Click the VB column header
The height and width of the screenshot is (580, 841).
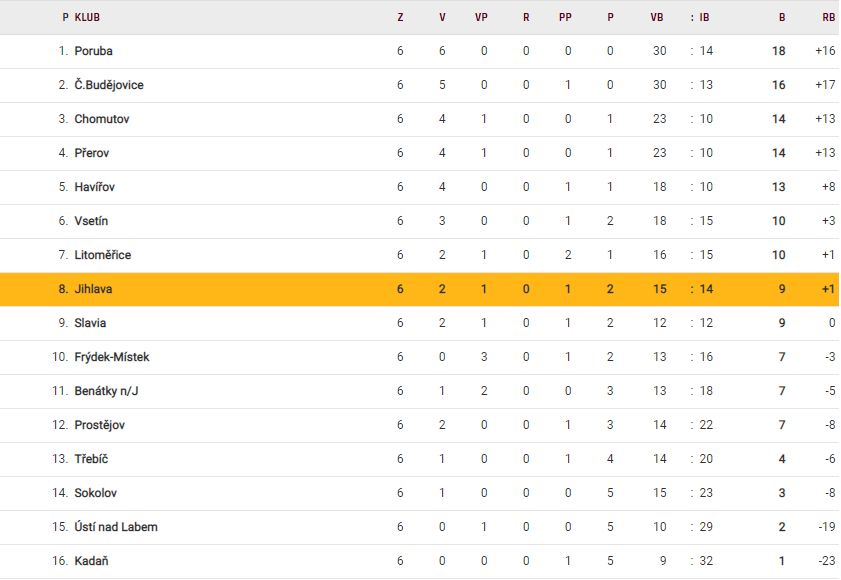coord(657,17)
